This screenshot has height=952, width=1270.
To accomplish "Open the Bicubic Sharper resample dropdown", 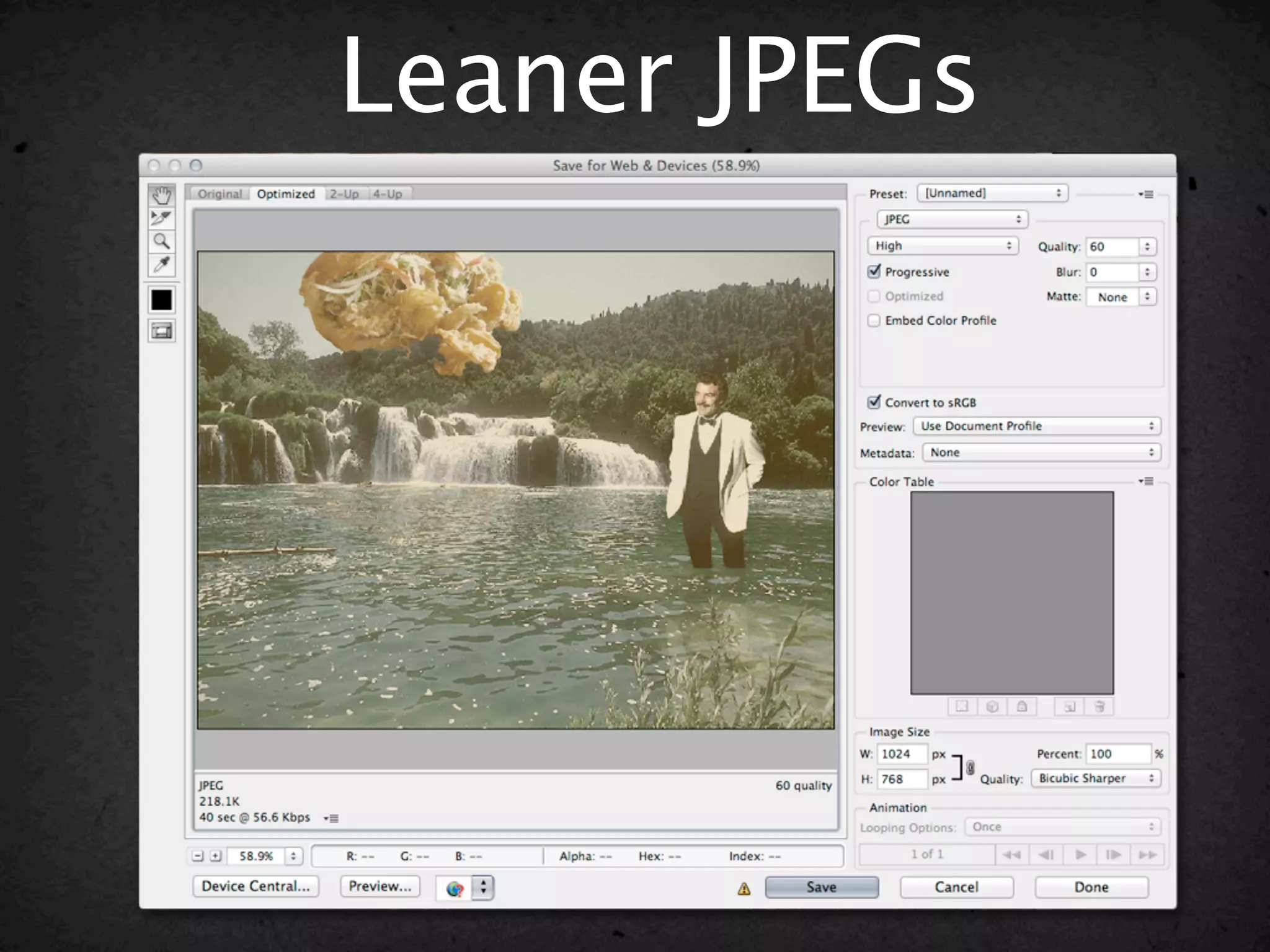I will pos(1096,778).
